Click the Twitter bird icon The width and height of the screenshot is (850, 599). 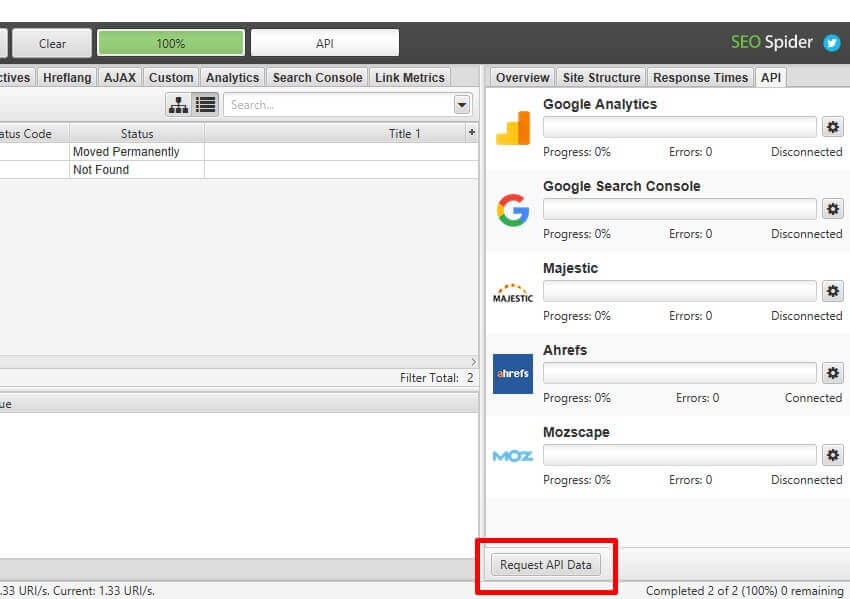point(831,43)
